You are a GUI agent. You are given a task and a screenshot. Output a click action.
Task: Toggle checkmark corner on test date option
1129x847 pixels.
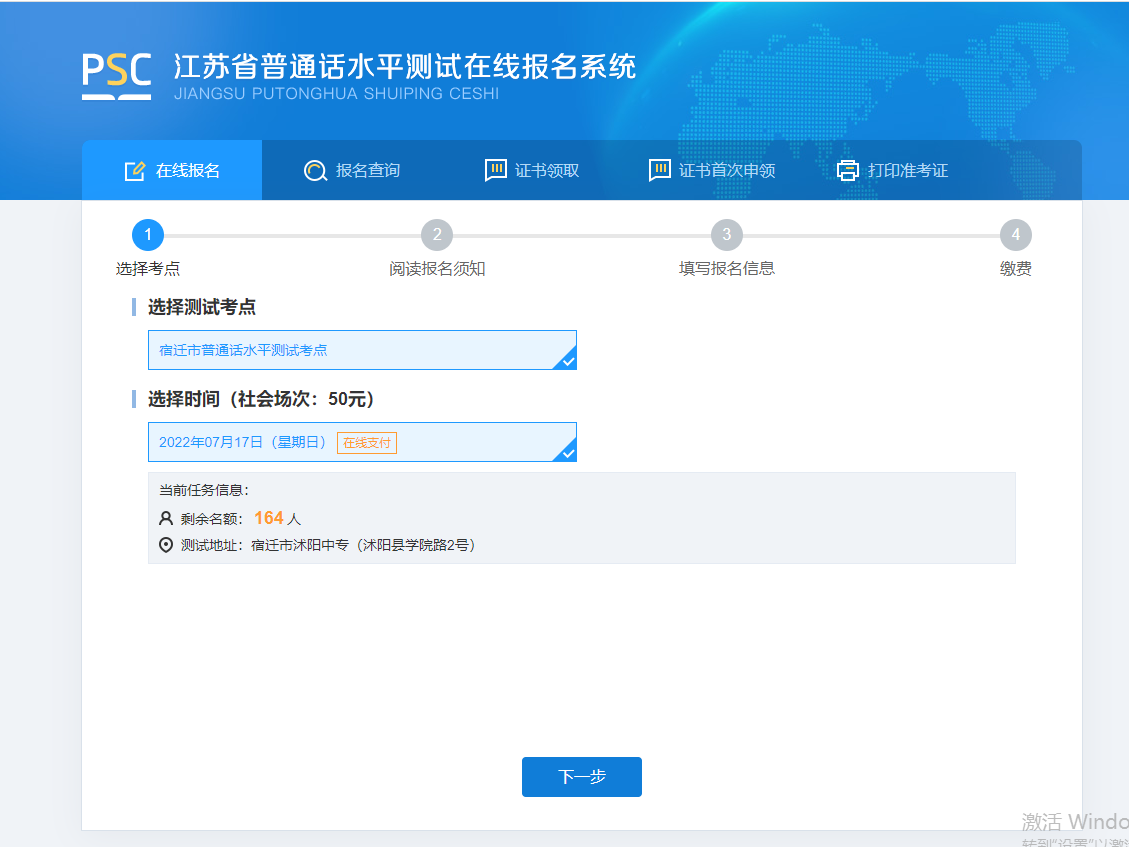click(568, 453)
